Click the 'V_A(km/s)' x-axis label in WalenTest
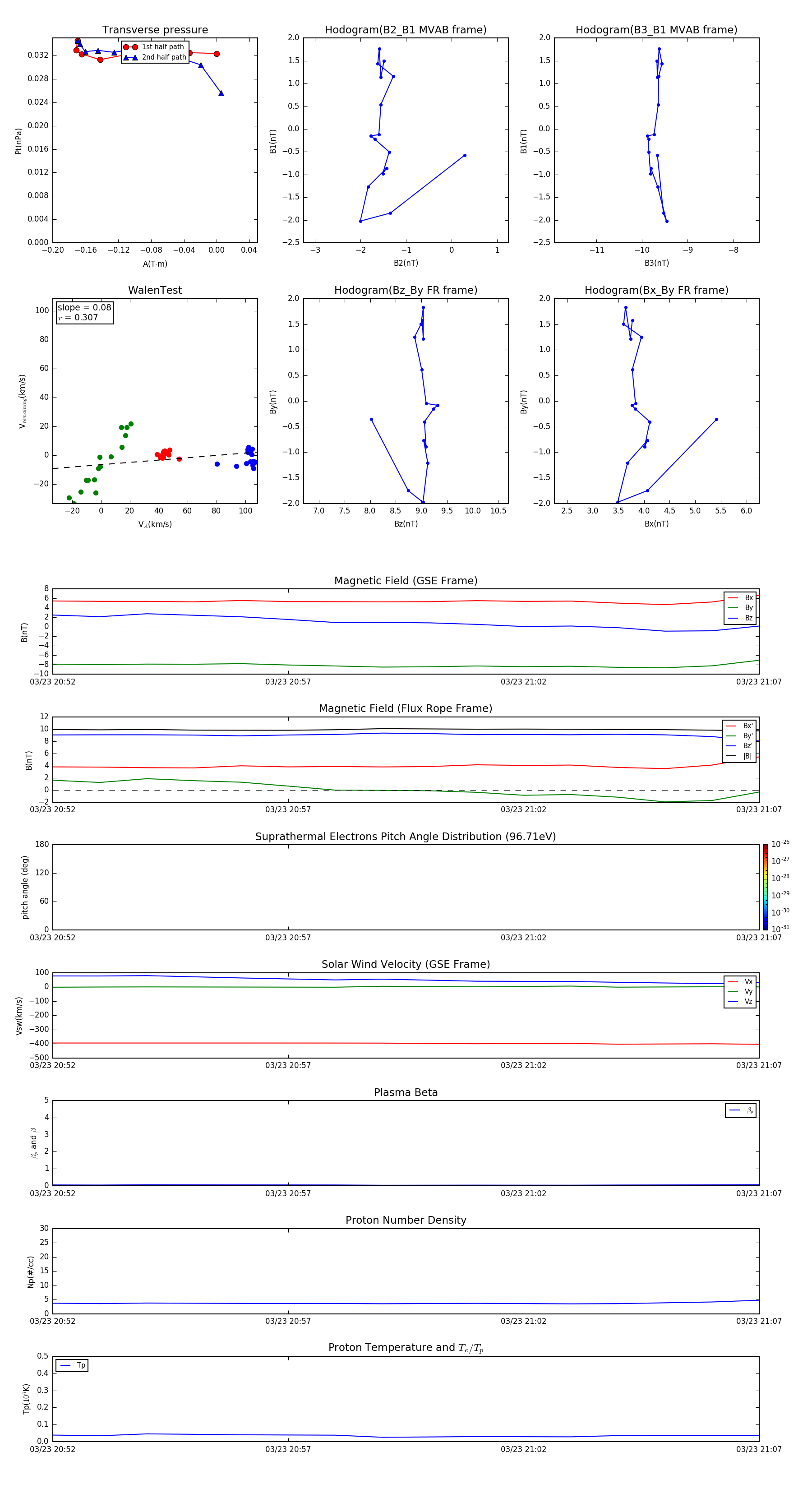 [155, 524]
